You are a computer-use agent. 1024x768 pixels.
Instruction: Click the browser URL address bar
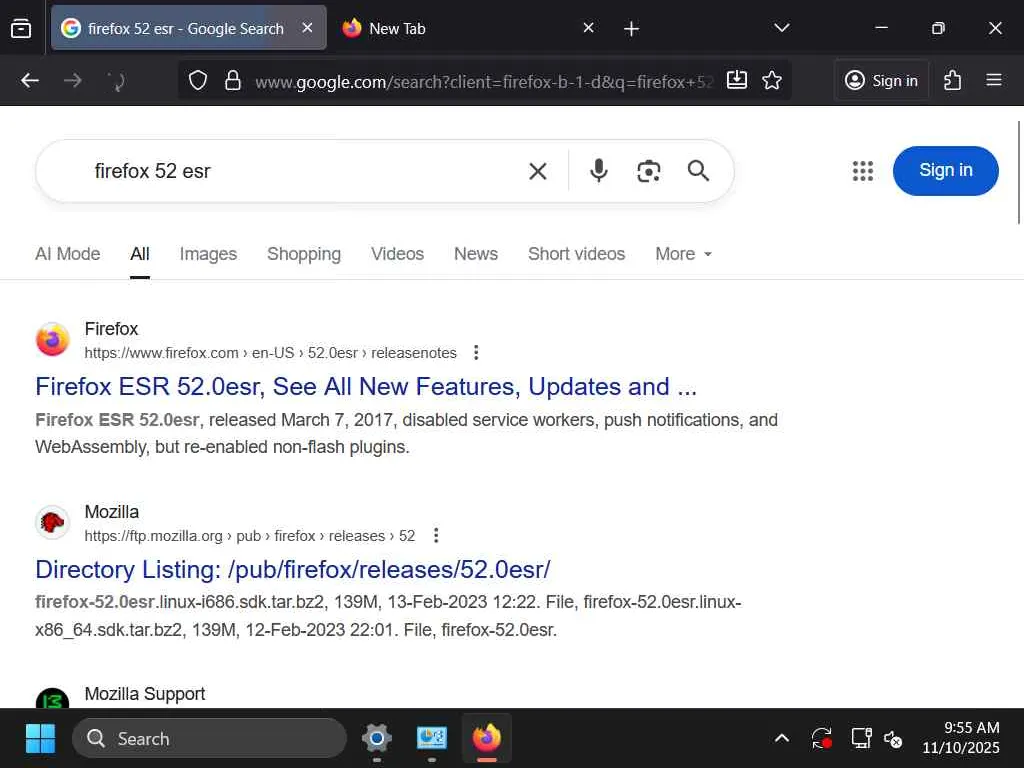point(483,81)
